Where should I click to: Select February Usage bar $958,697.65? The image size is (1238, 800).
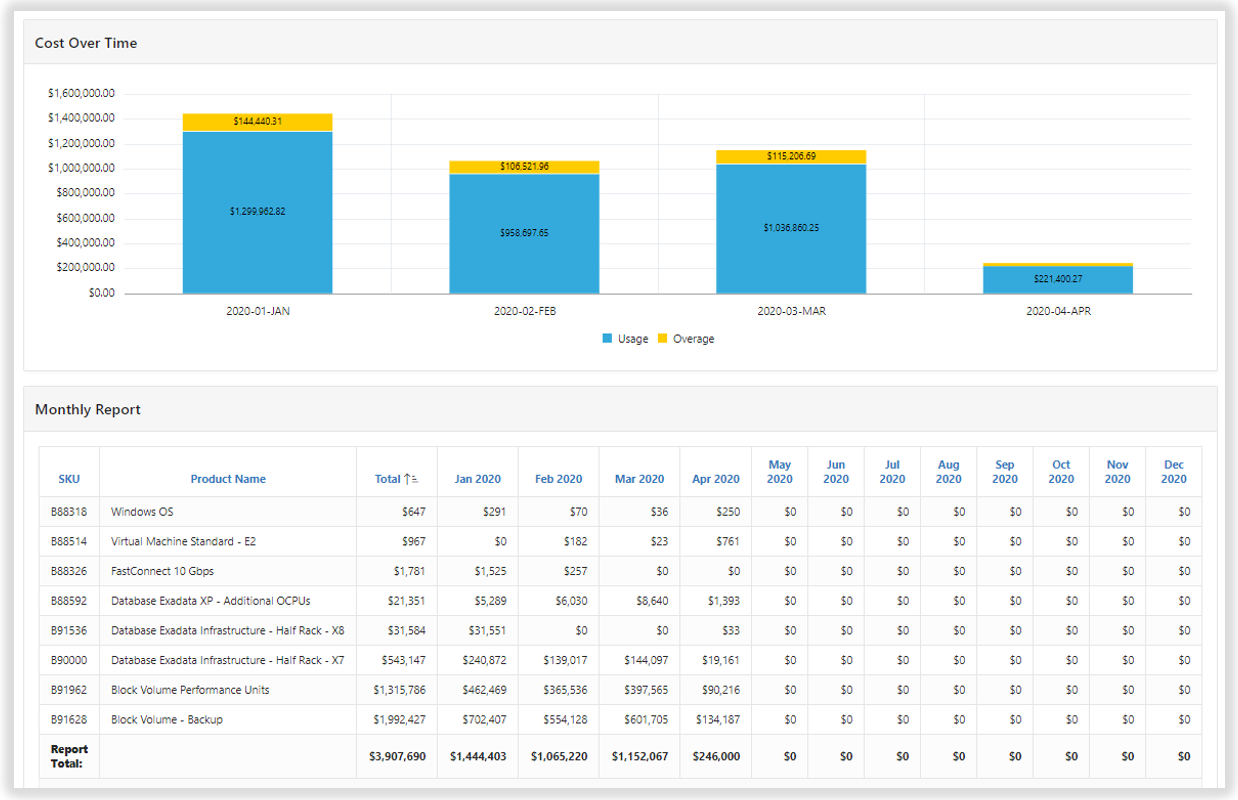[x=524, y=233]
